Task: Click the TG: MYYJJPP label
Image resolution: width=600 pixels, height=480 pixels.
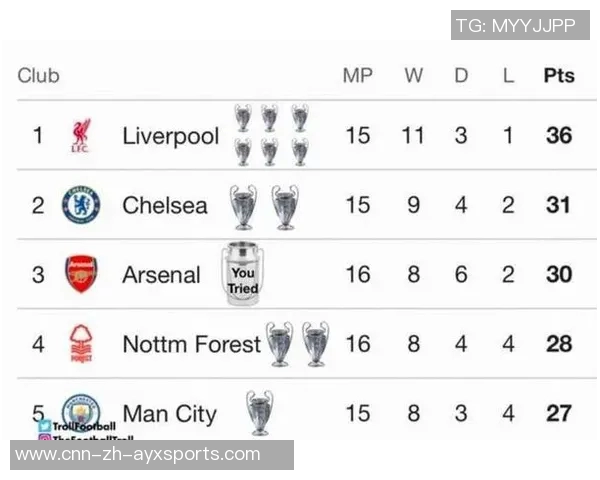Action: click(x=519, y=25)
